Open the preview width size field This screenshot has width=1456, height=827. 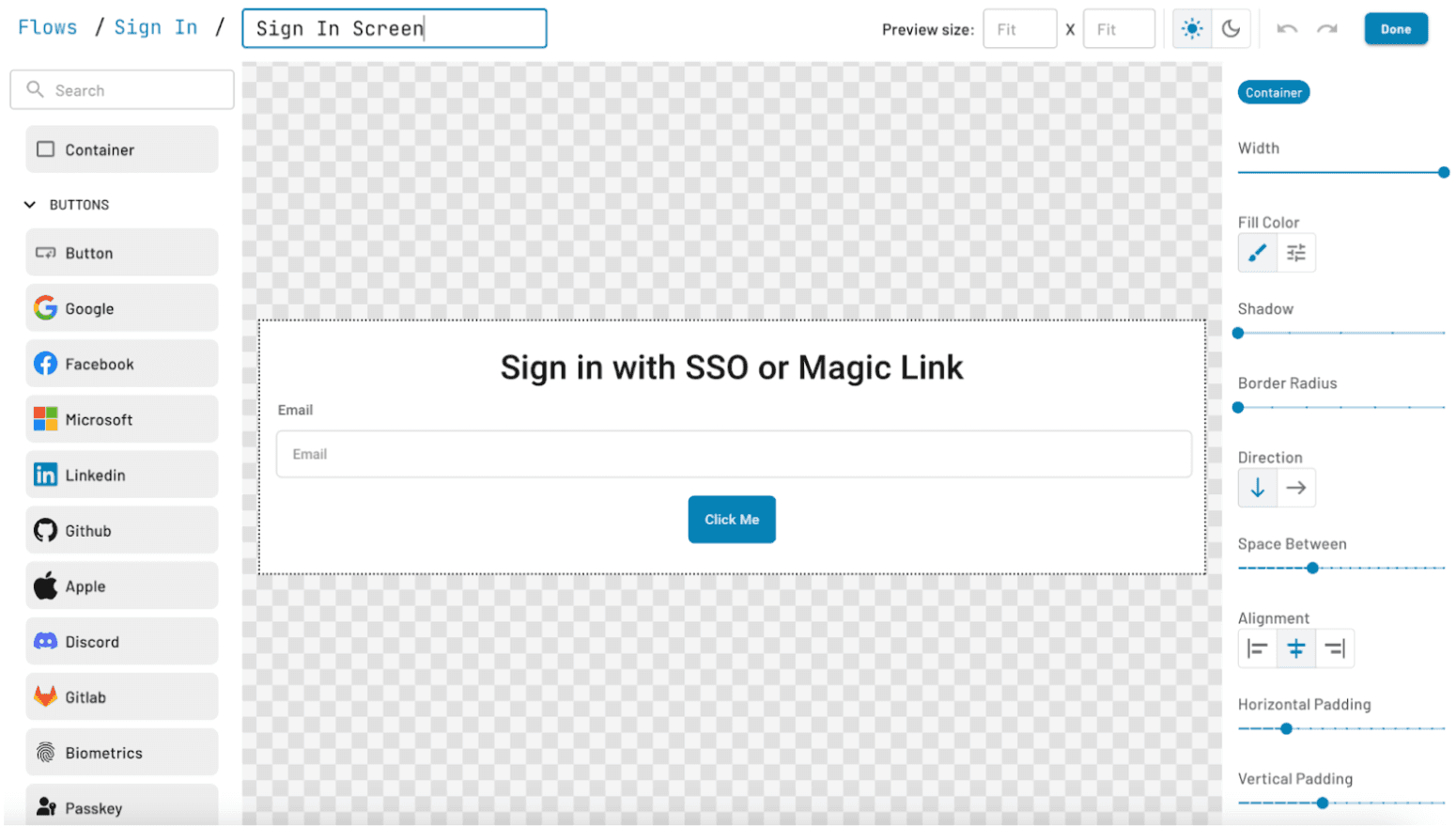pyautogui.click(x=1020, y=28)
